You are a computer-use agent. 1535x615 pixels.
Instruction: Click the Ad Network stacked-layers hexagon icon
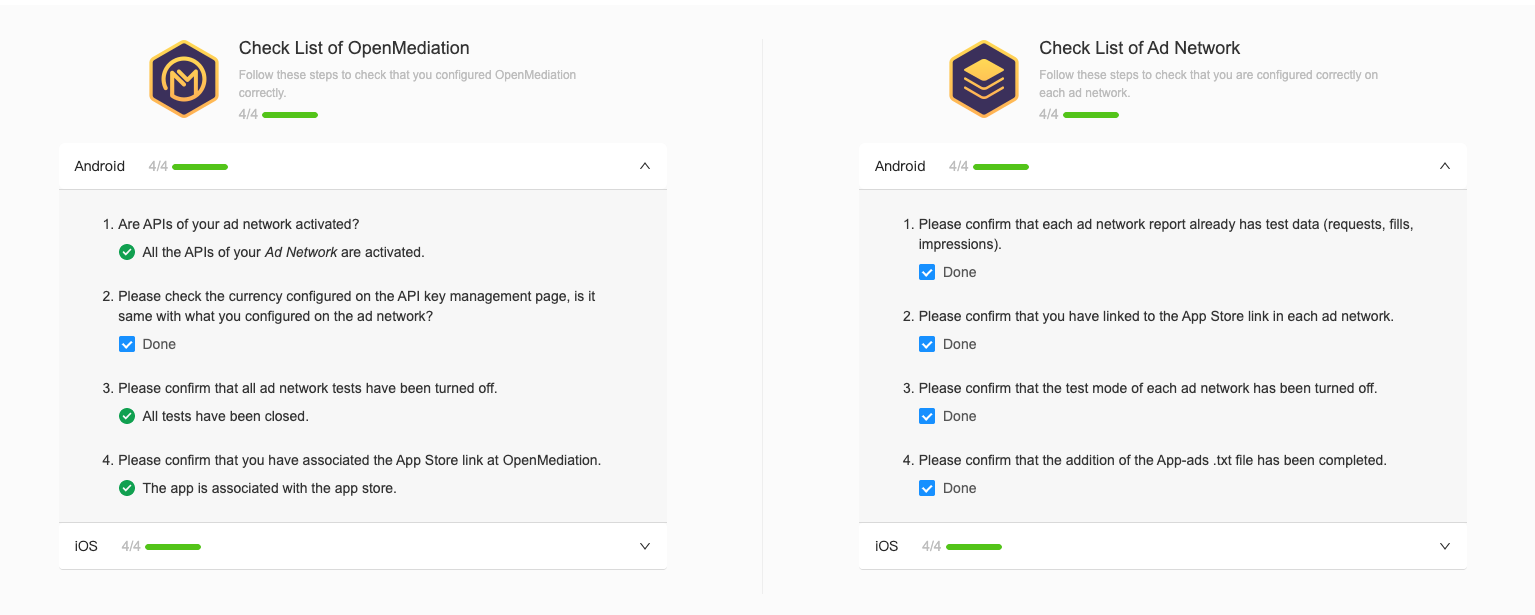(984, 79)
